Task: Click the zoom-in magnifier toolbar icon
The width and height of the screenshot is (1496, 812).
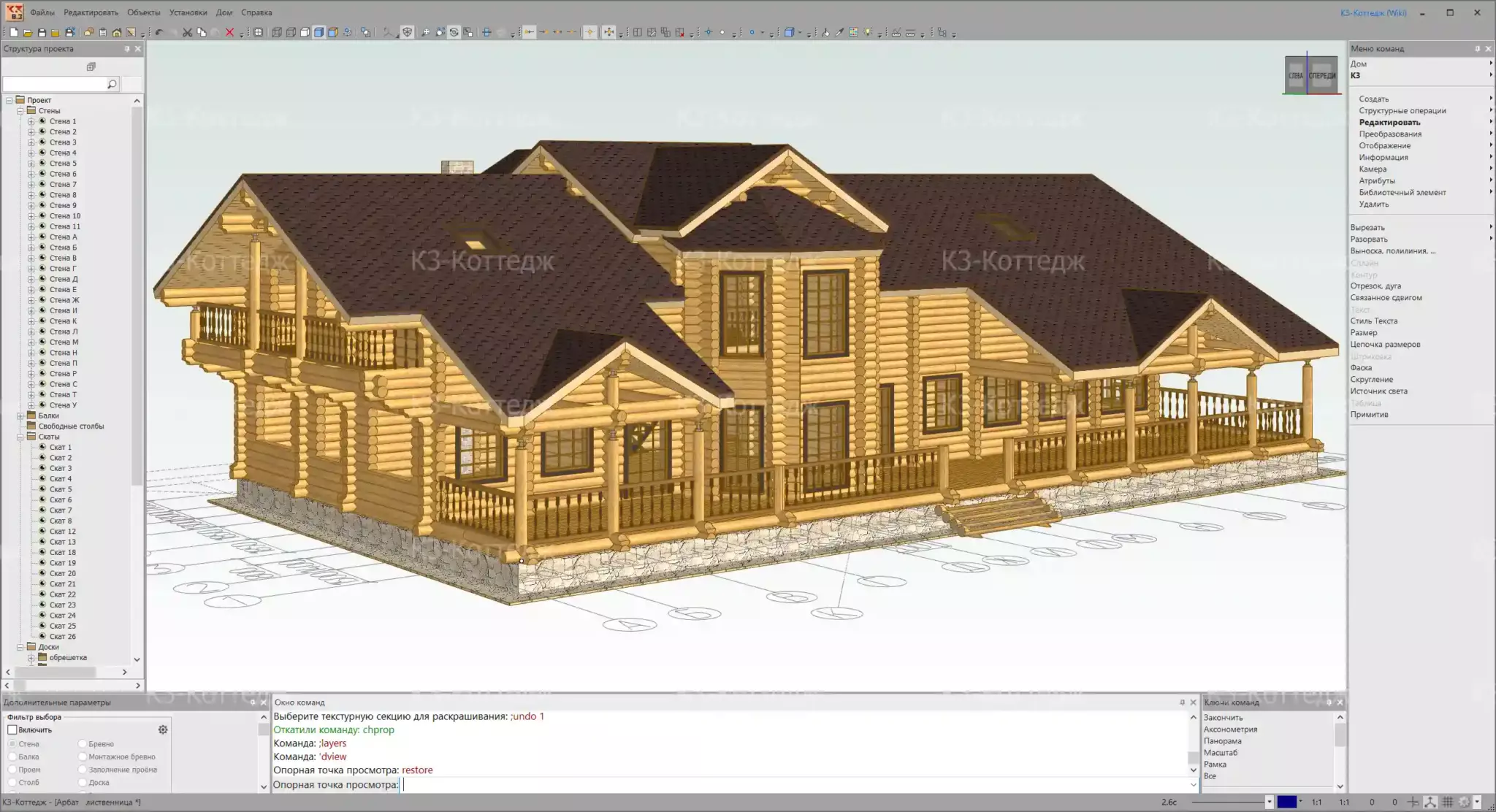Action: (426, 32)
